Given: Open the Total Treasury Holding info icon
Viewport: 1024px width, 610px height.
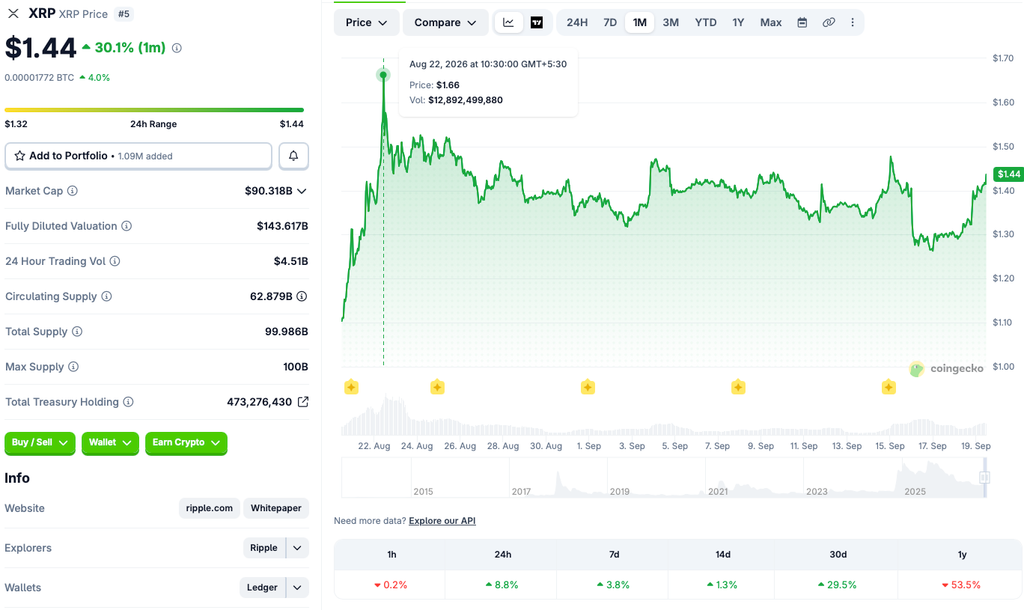Looking at the screenshot, I should (x=129, y=402).
